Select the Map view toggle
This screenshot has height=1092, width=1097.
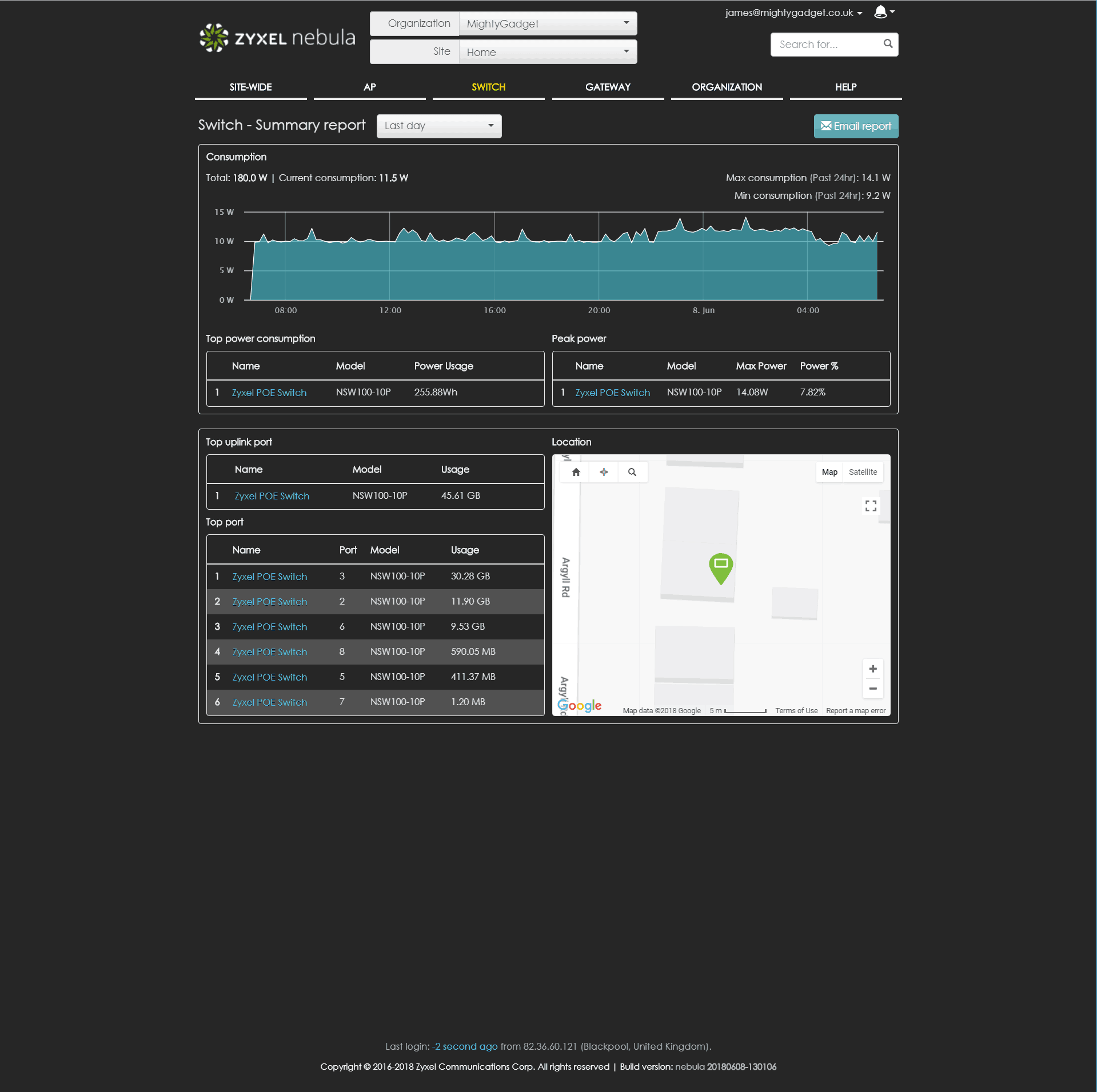(x=829, y=472)
